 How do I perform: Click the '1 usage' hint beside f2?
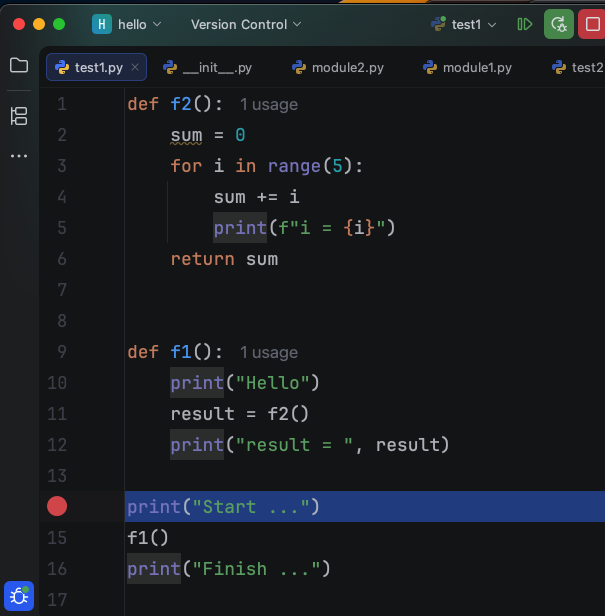coord(268,104)
